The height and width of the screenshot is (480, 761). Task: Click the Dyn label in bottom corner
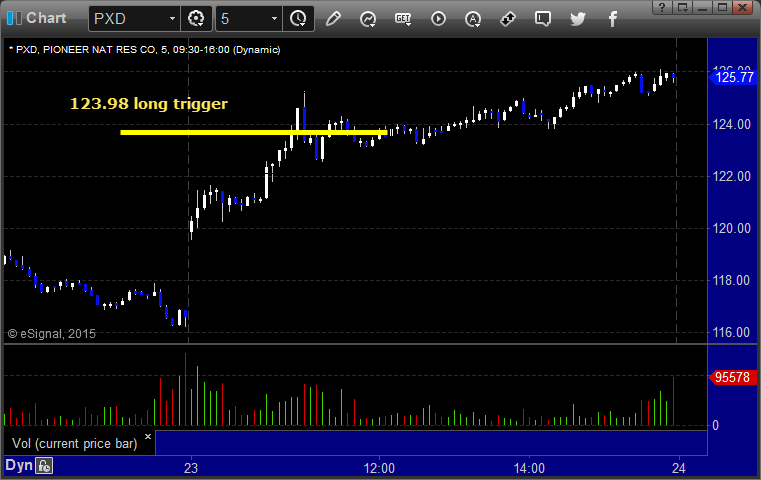(19, 465)
